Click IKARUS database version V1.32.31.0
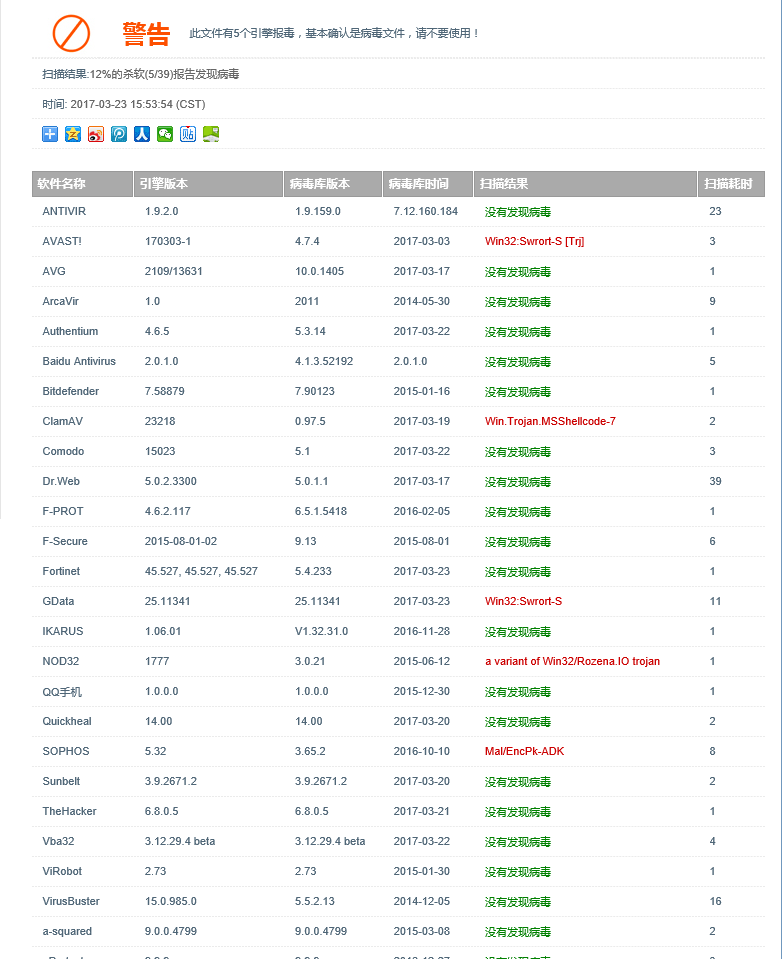The height and width of the screenshot is (959, 782). pyautogui.click(x=322, y=631)
